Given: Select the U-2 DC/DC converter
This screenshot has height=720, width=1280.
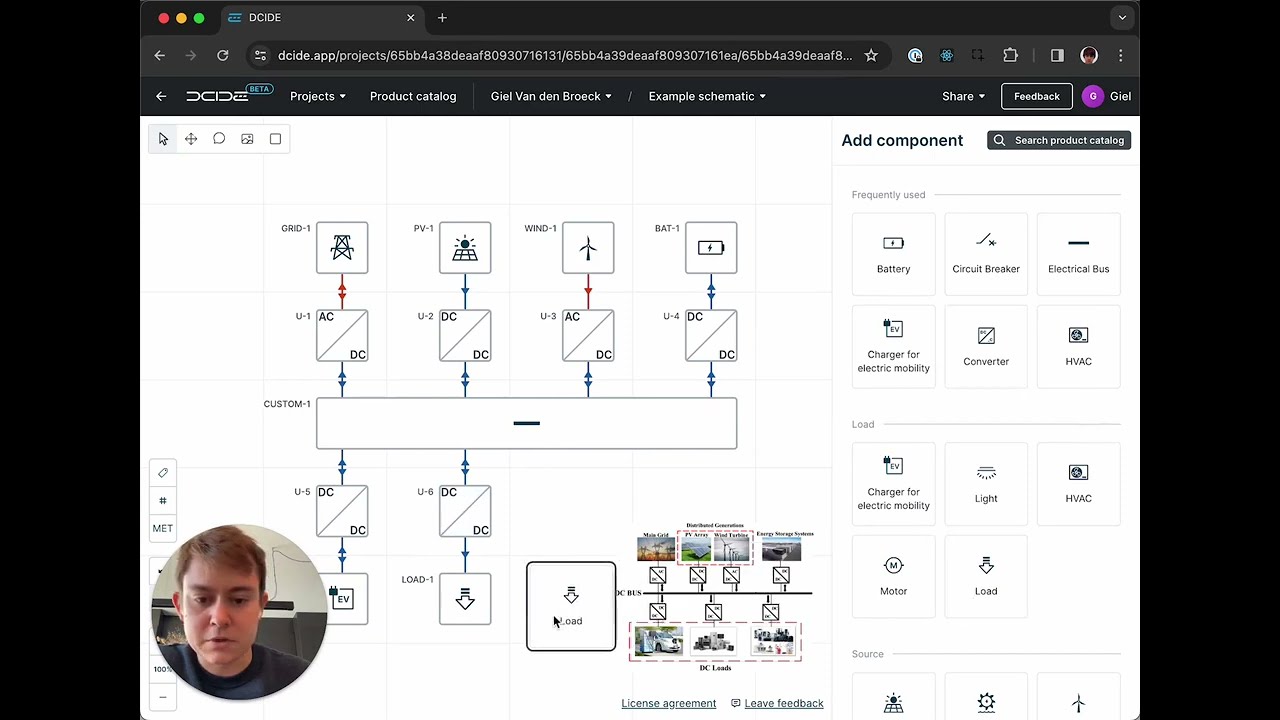Looking at the screenshot, I should point(465,335).
